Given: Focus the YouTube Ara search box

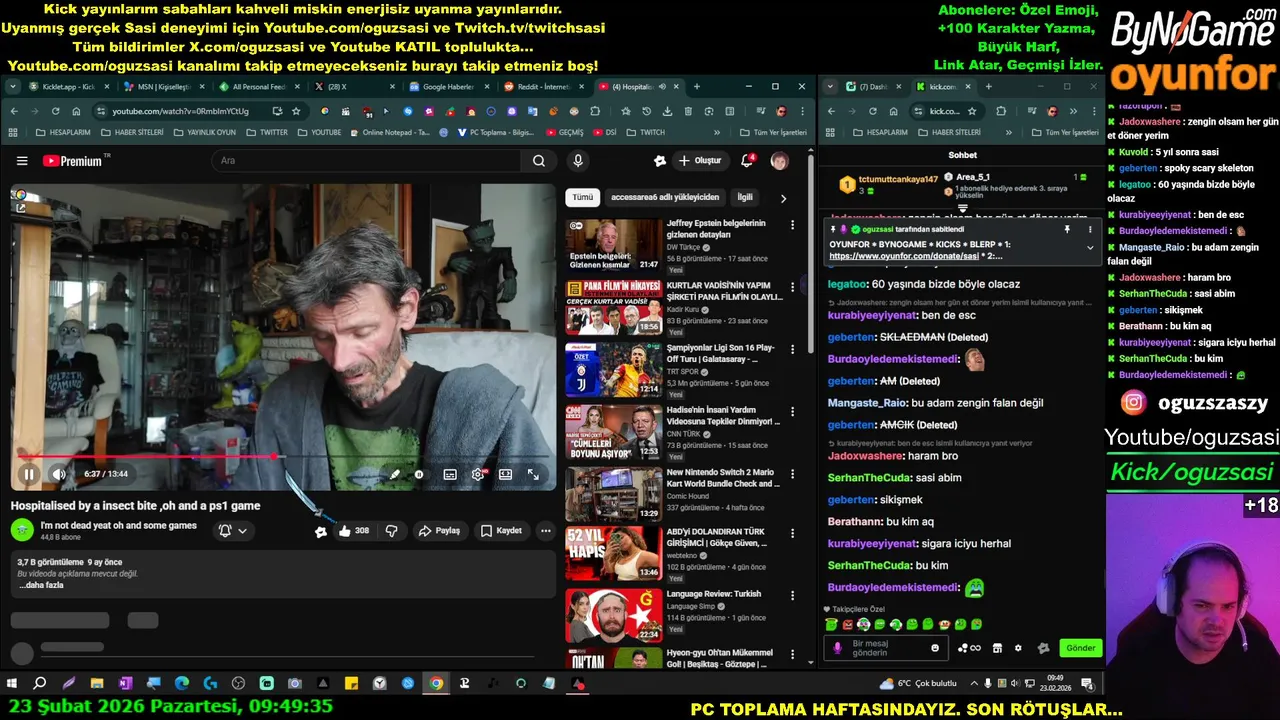Looking at the screenshot, I should (x=365, y=161).
